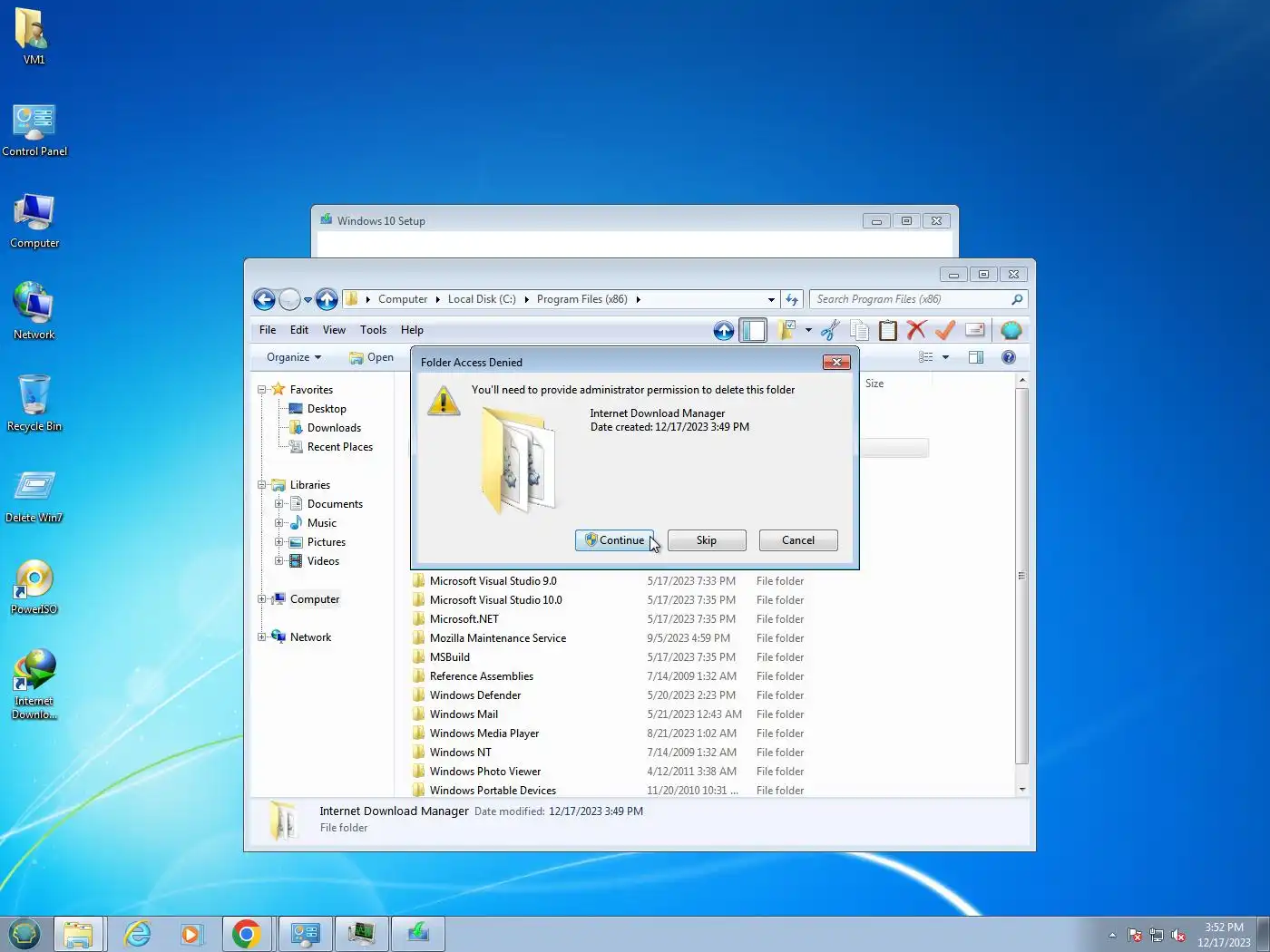Click the mail envelope toolbar icon

point(974,330)
